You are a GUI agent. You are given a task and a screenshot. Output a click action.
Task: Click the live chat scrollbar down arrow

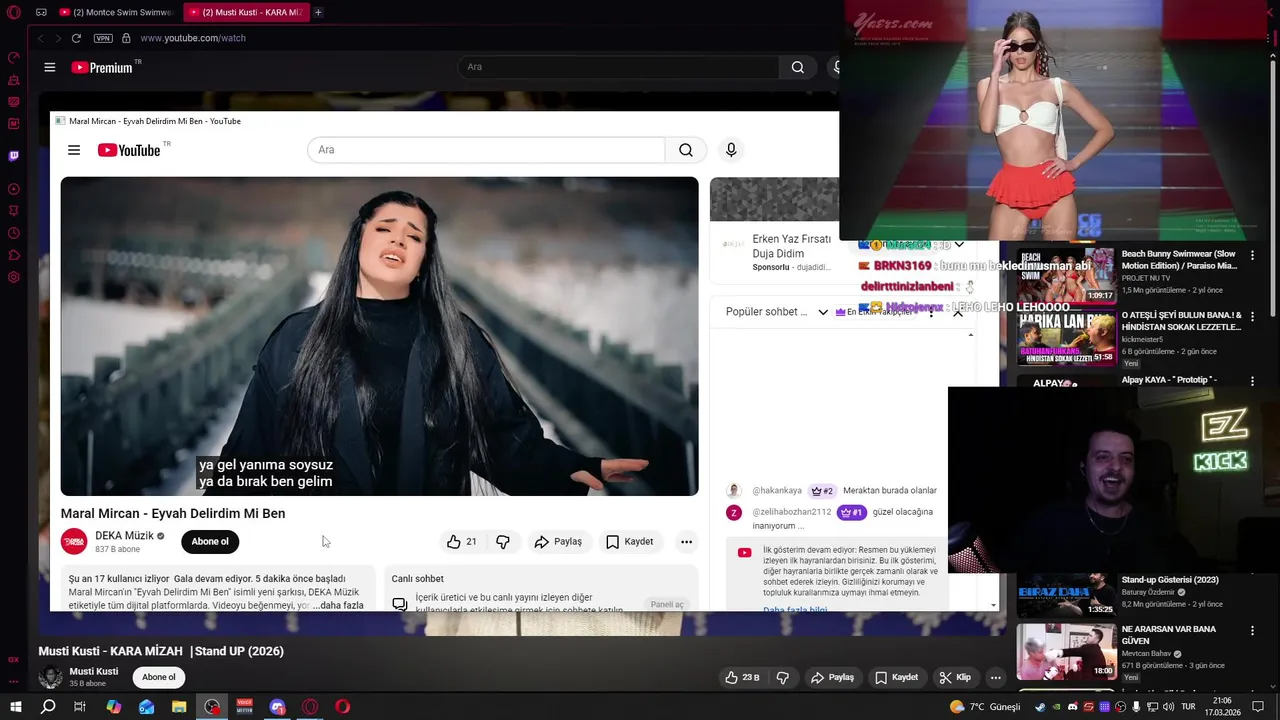pyautogui.click(x=993, y=605)
